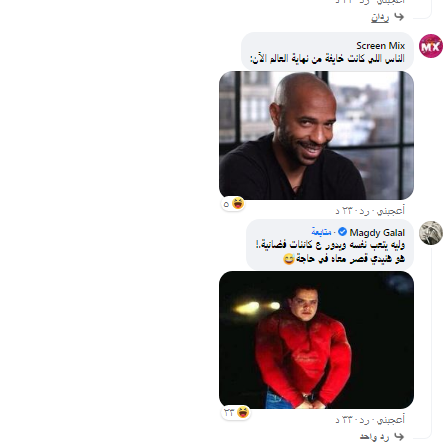This screenshot has height=442, width=445.
Task: Open the Screen Mix profile avatar
Action: click(431, 46)
